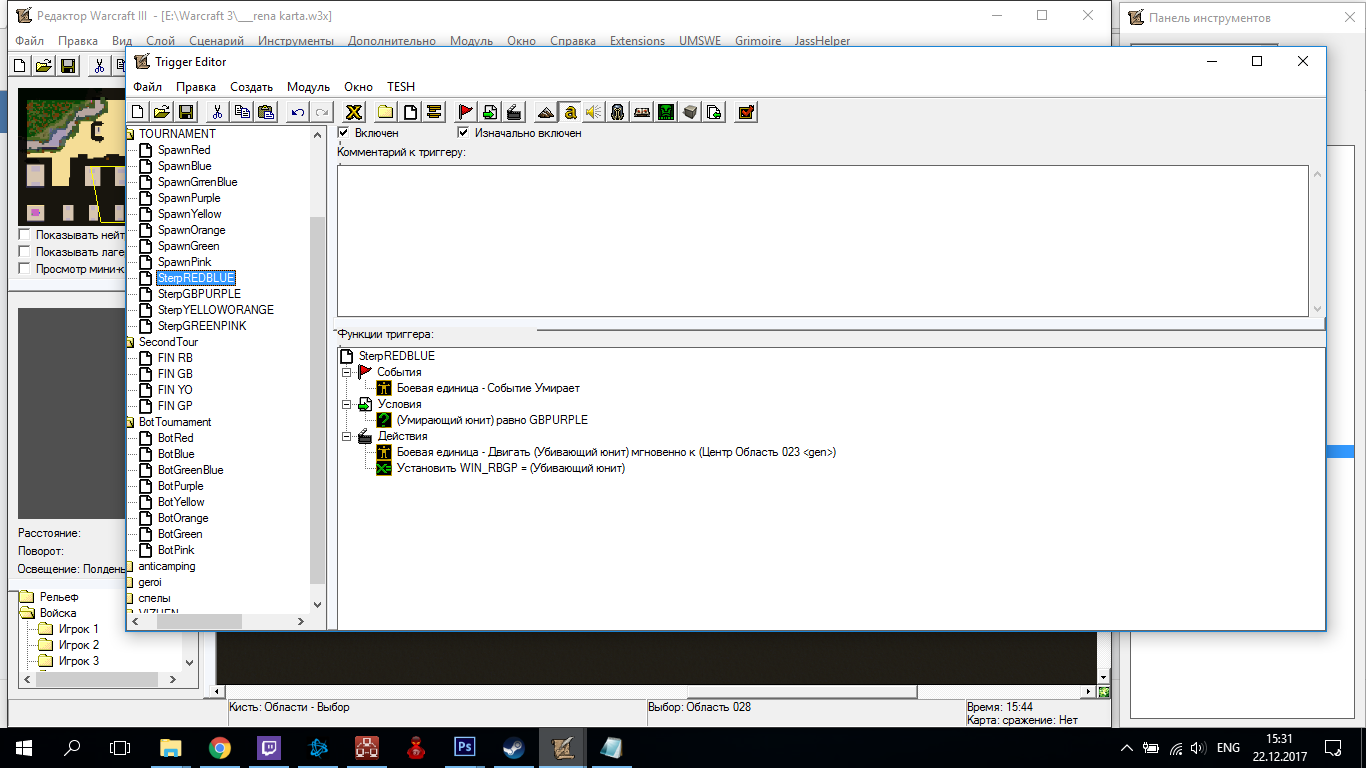Open Terrain Editor module icon
The height and width of the screenshot is (768, 1366).
pyautogui.click(x=545, y=112)
